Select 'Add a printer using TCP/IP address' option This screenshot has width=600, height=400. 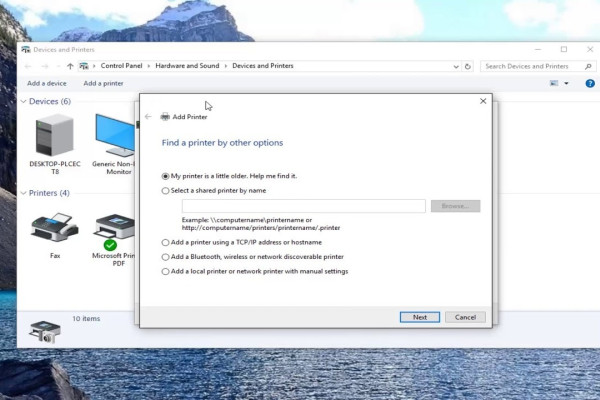point(166,242)
